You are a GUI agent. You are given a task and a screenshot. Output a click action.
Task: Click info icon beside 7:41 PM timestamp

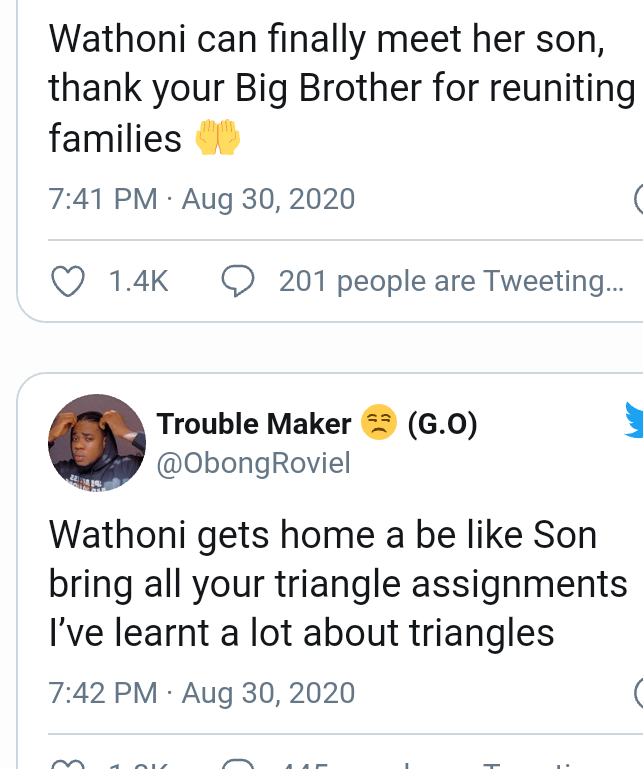639,199
